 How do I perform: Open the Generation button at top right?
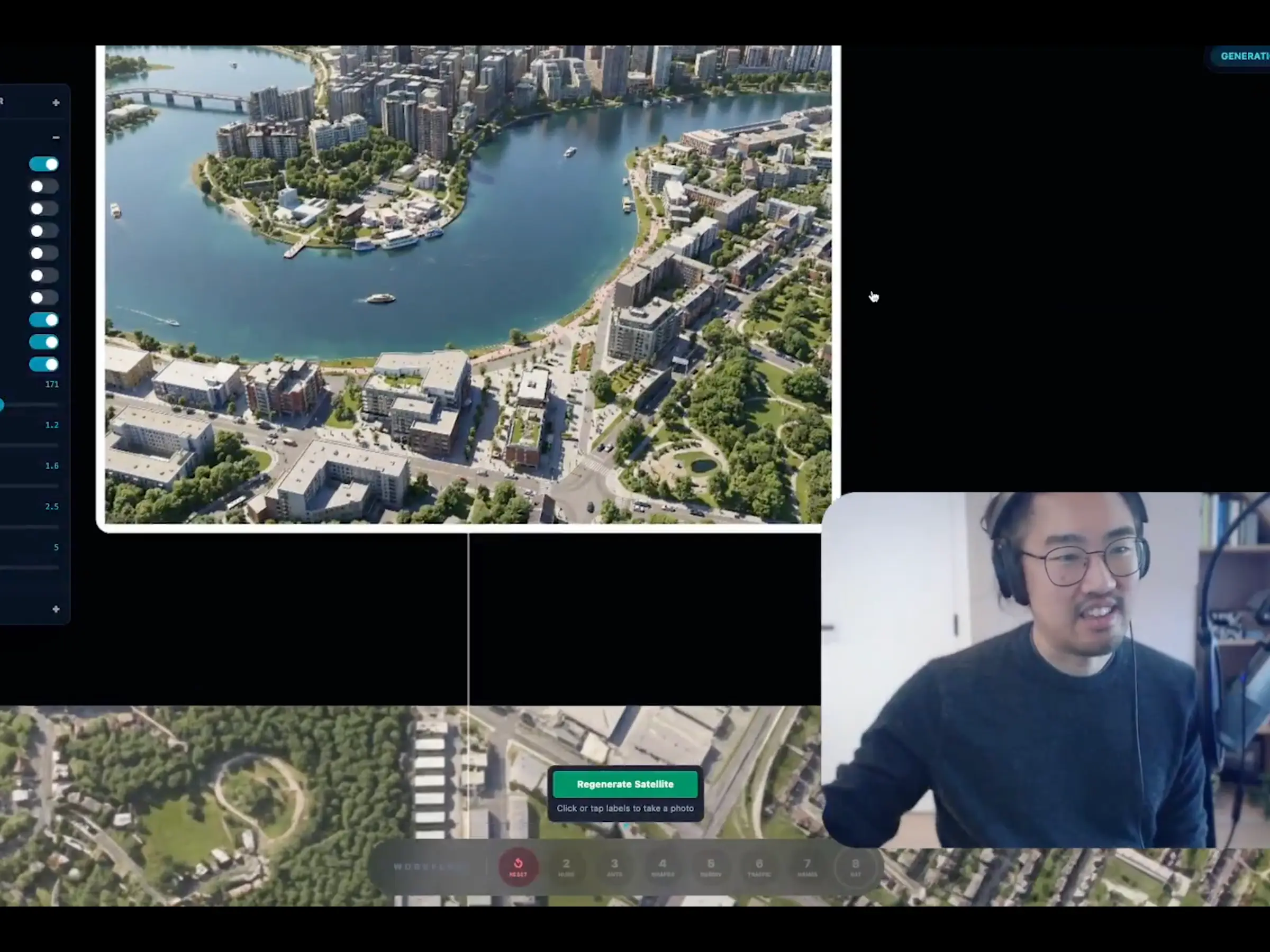tap(1240, 56)
